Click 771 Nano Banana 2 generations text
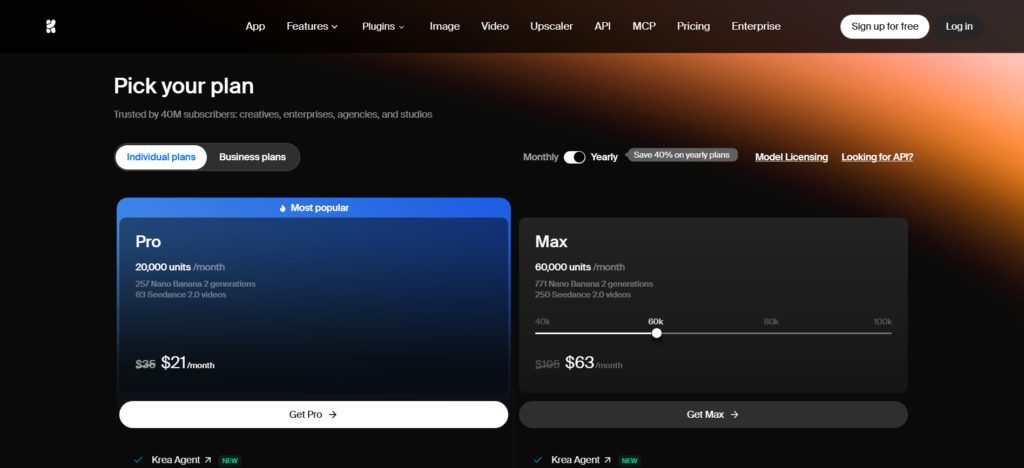 pos(594,284)
